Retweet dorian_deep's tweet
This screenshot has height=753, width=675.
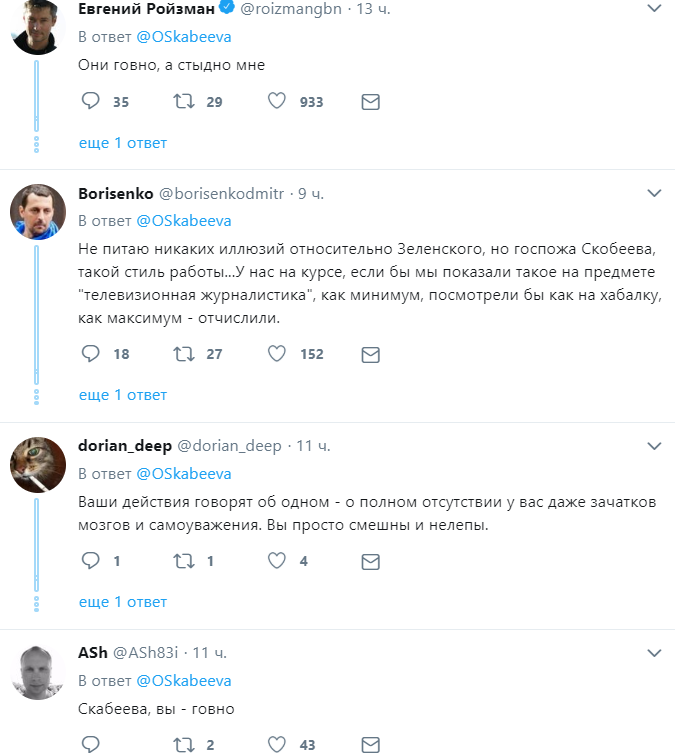[185, 561]
